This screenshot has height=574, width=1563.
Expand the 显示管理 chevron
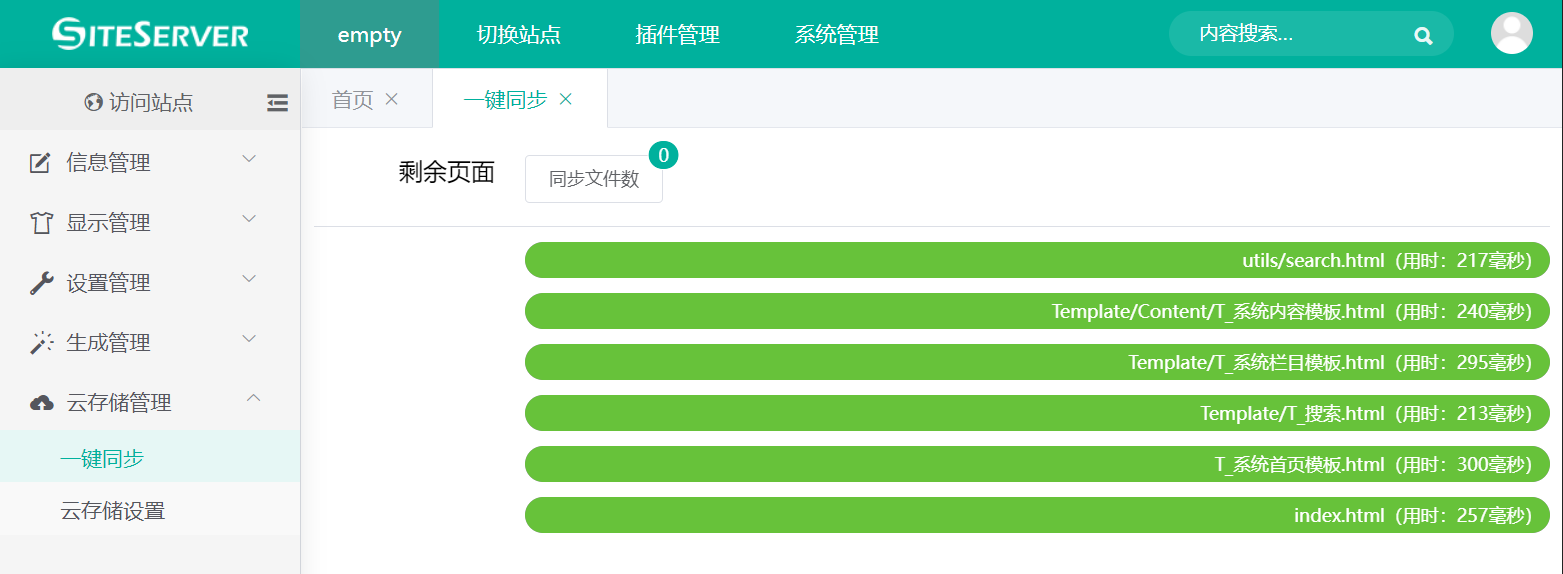tap(250, 219)
